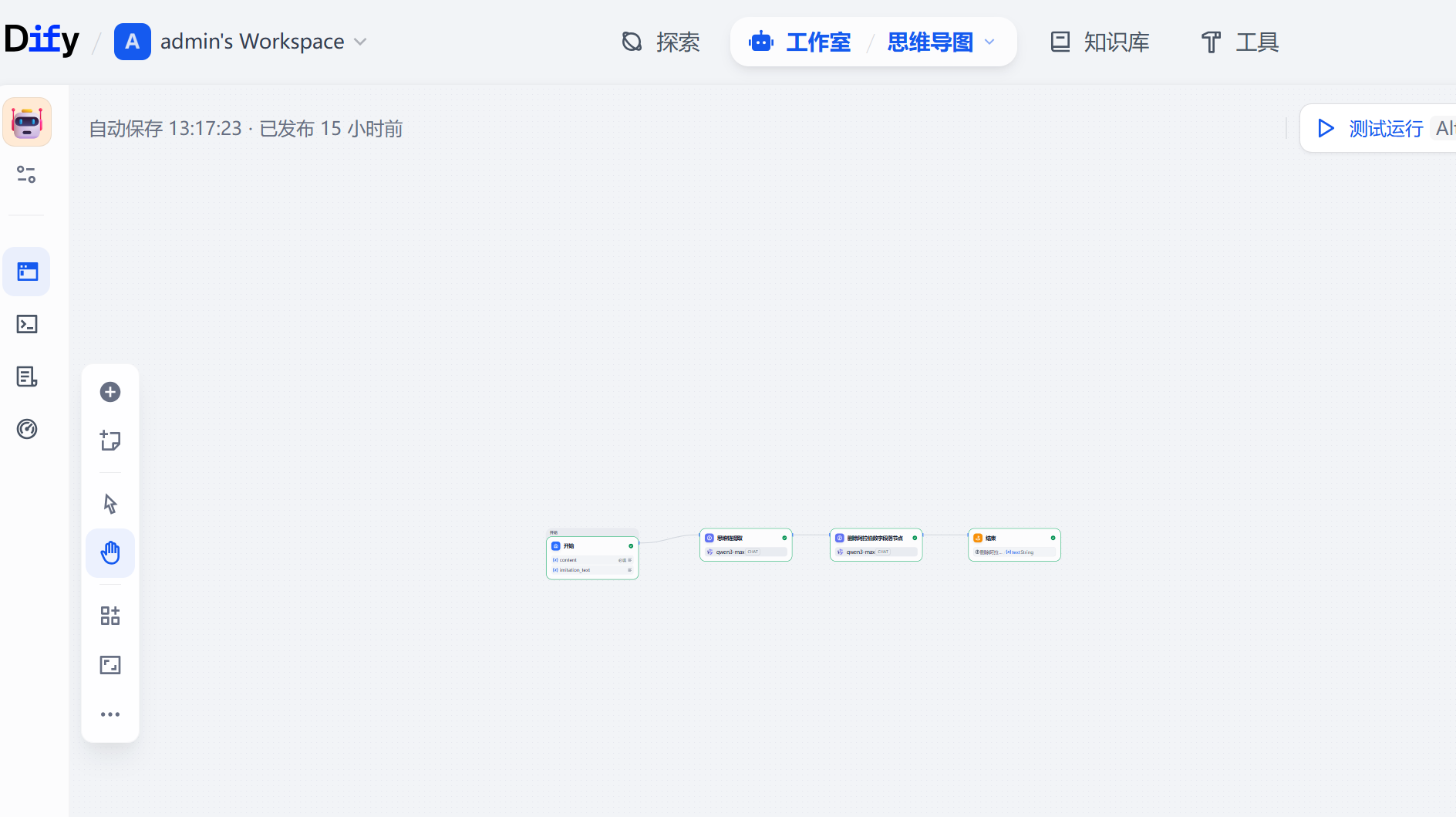Go to the 探索 Explore section
Image resolution: width=1456 pixels, height=817 pixels.
(661, 42)
